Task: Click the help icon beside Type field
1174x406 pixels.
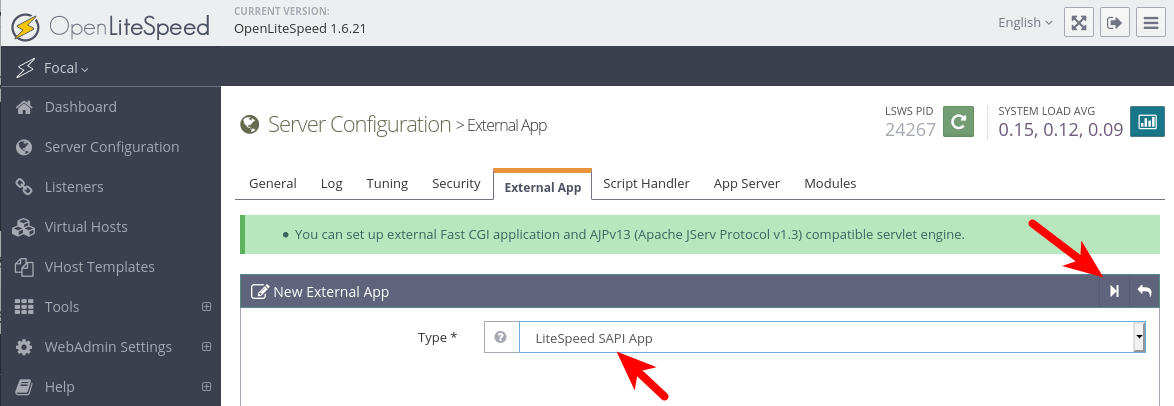Action: (x=501, y=338)
